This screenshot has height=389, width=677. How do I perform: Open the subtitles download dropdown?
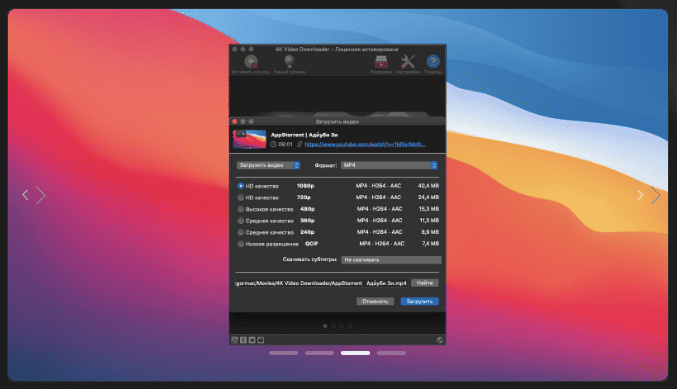(x=391, y=260)
